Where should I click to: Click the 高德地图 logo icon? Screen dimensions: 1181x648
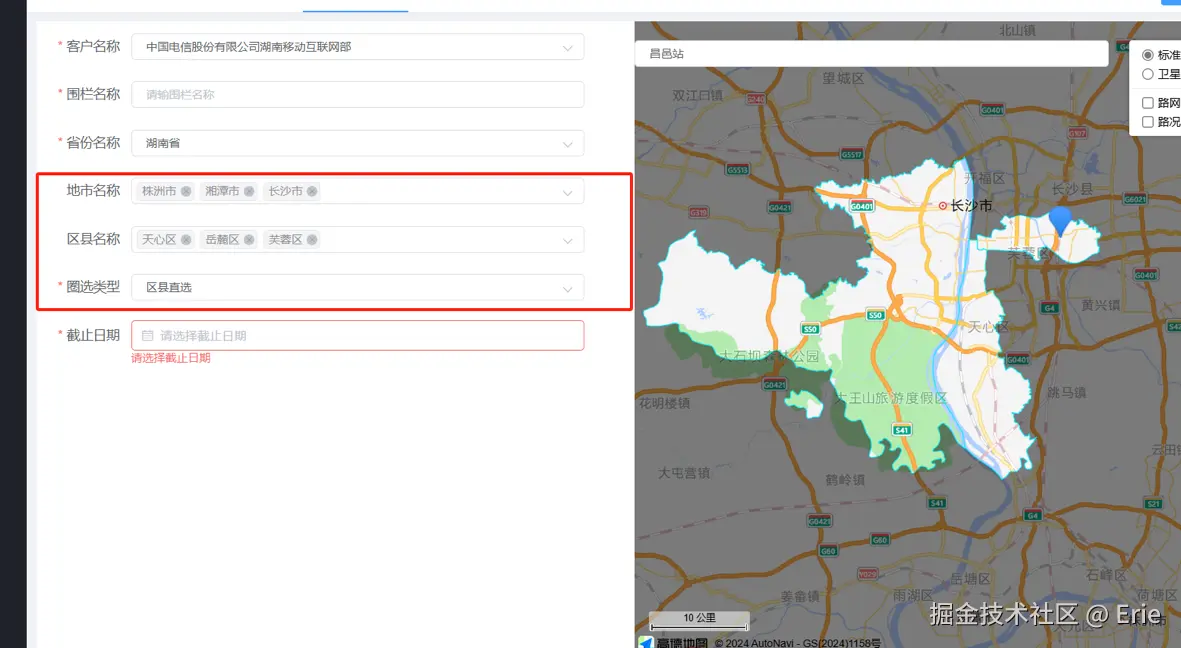pyautogui.click(x=645, y=641)
